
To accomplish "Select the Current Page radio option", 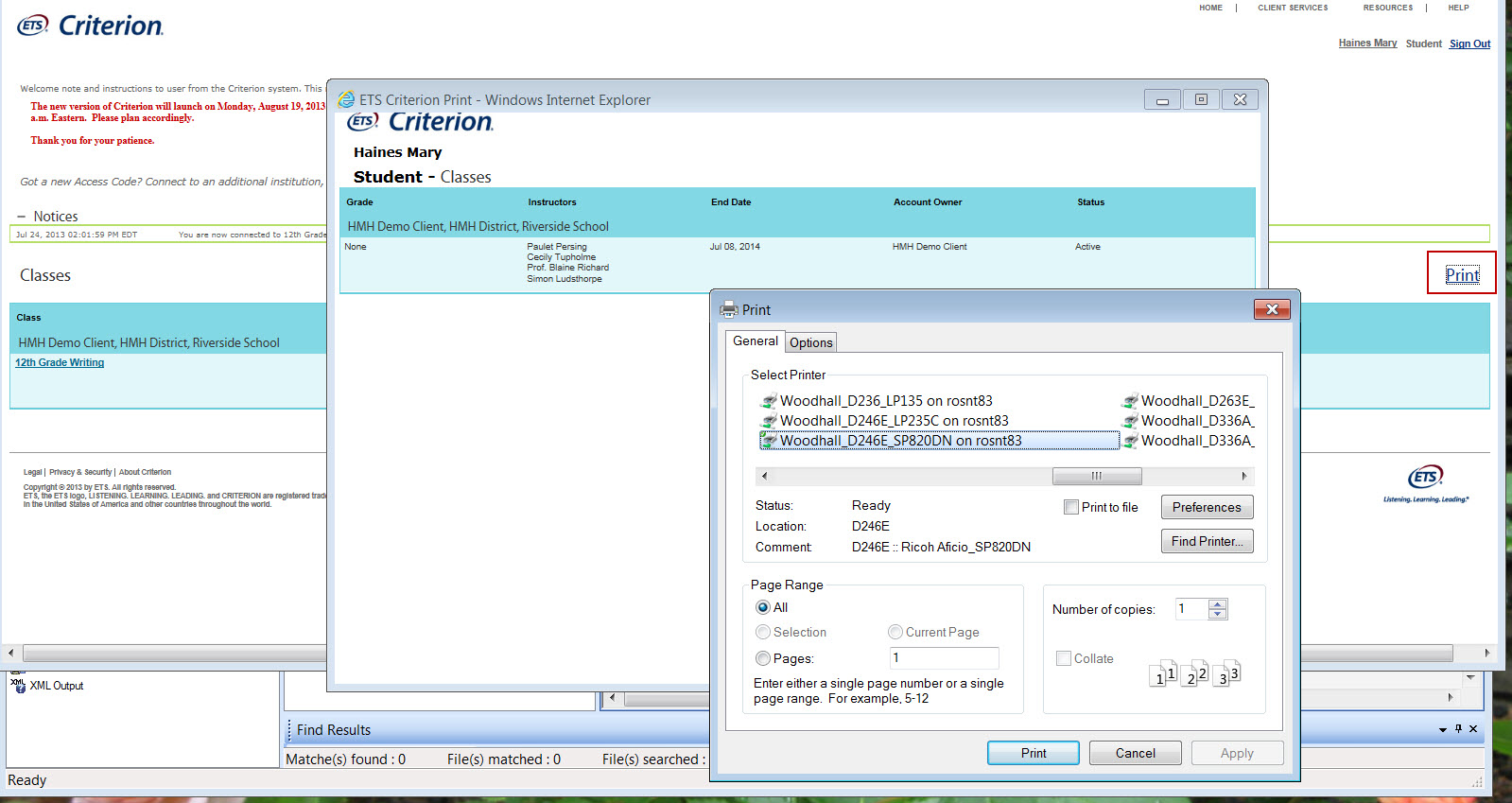I will point(895,632).
